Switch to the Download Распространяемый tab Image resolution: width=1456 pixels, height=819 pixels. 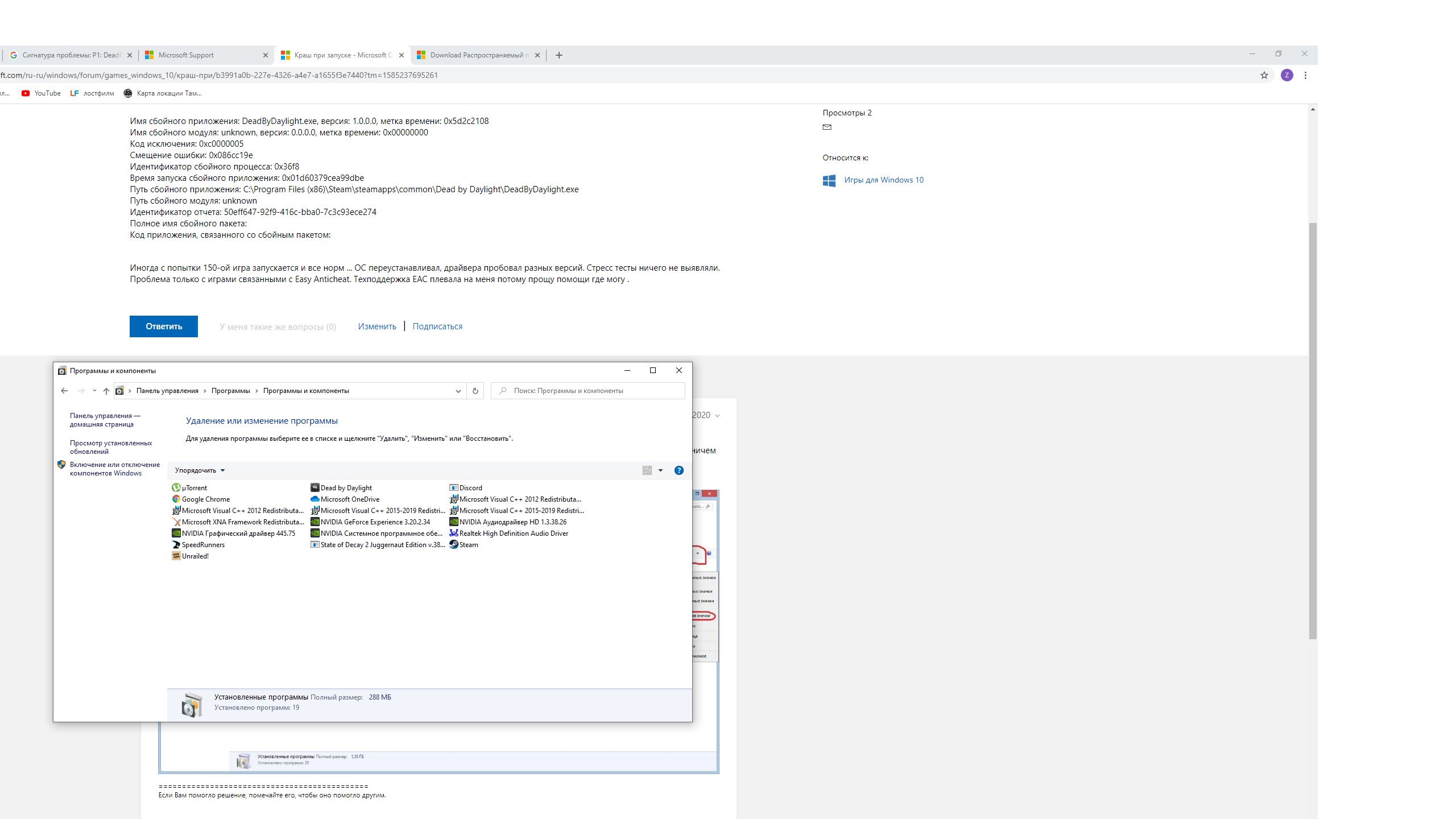pyautogui.click(x=477, y=55)
